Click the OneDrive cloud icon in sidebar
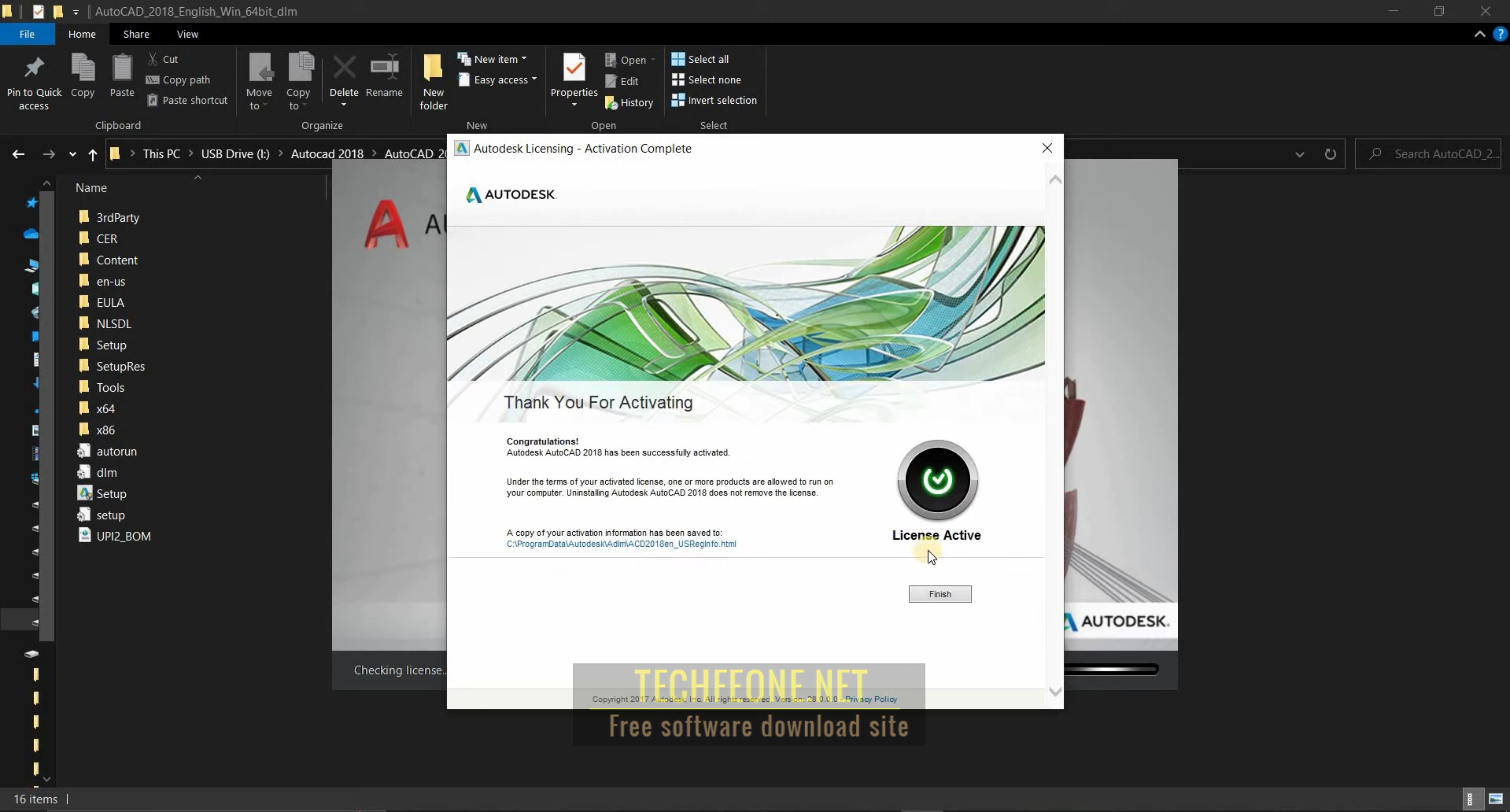Image resolution: width=1510 pixels, height=812 pixels. [31, 234]
